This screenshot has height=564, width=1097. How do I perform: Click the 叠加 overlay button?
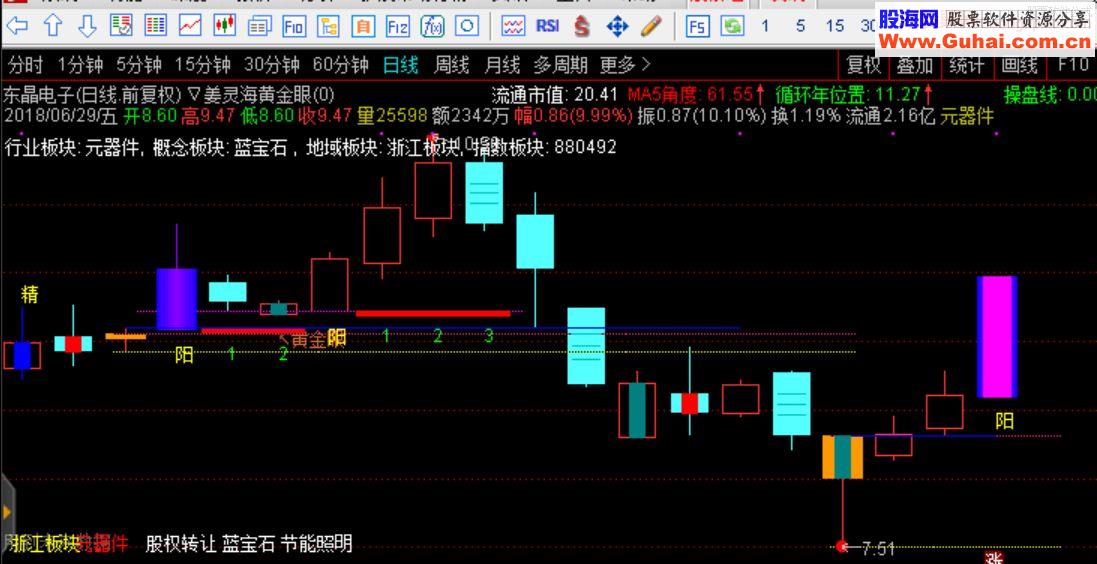[x=915, y=66]
